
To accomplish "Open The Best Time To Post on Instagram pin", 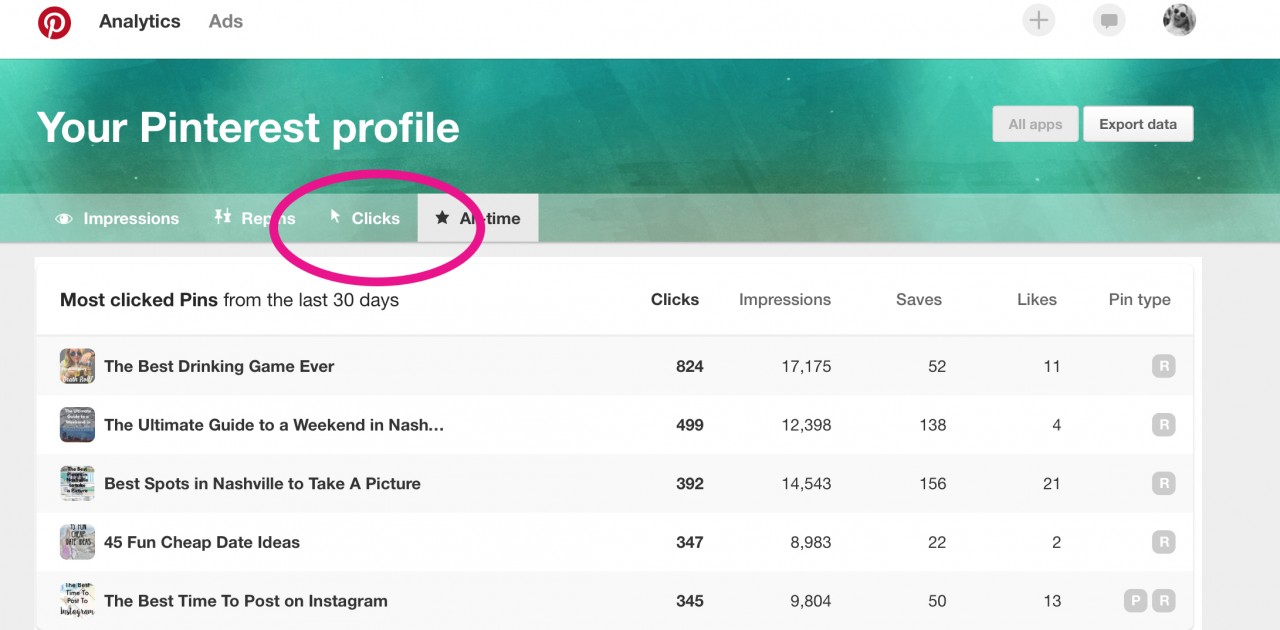I will tap(246, 601).
